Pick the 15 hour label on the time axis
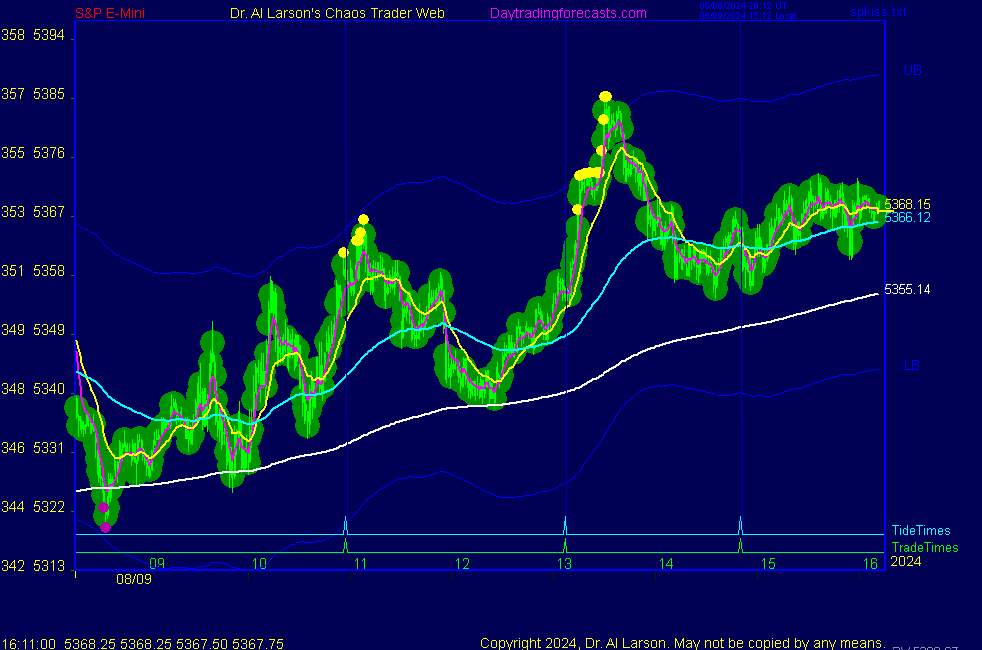982x650 pixels. 768,564
